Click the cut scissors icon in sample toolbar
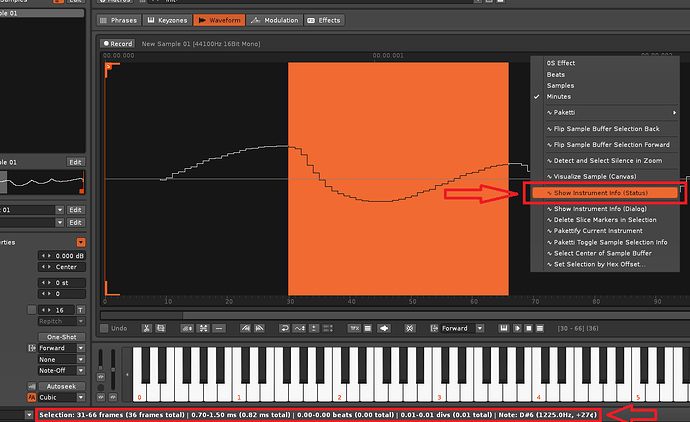Image resolution: width=690 pixels, height=422 pixels. pyautogui.click(x=146, y=328)
